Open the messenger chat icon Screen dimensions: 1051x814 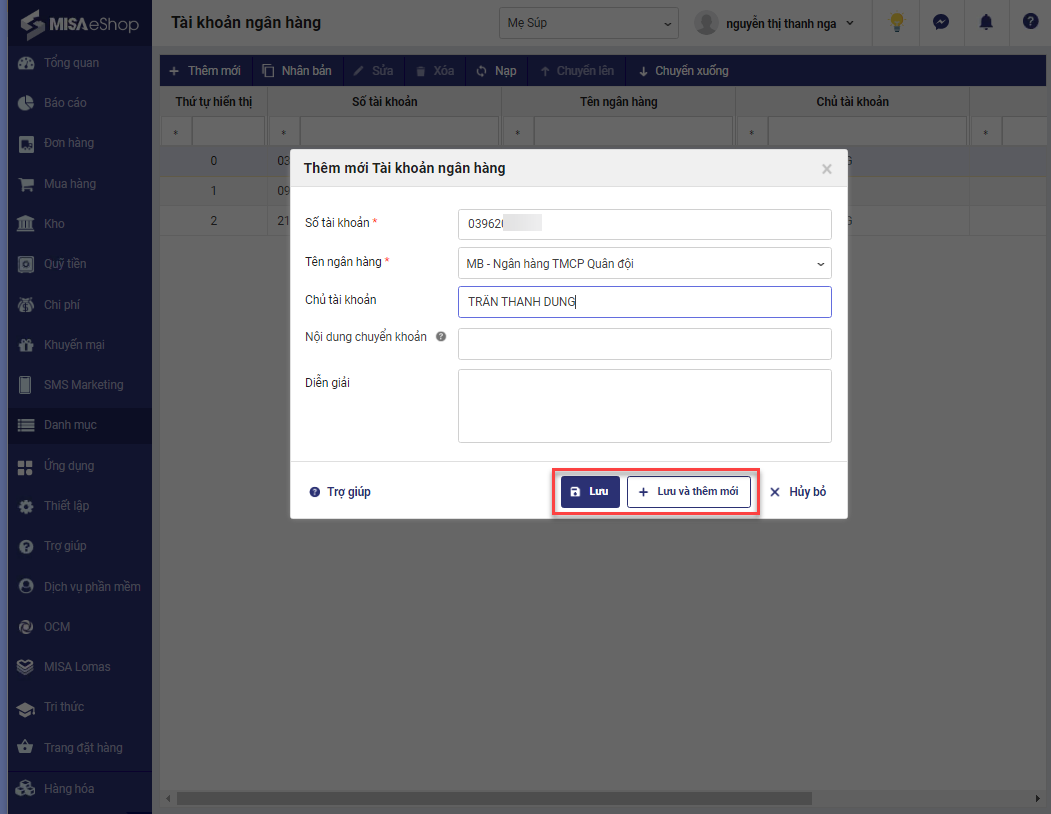tap(941, 22)
